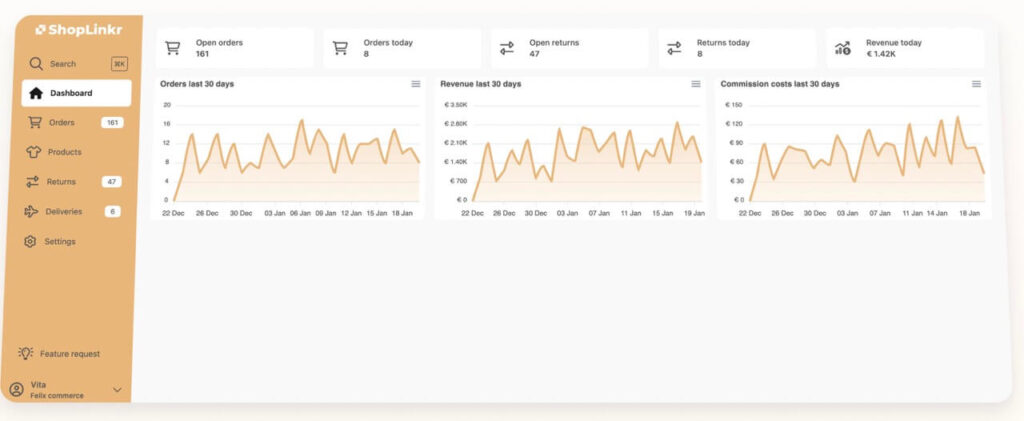Open the Commission costs chart hamburger menu
1024x421 pixels.
[x=976, y=84]
